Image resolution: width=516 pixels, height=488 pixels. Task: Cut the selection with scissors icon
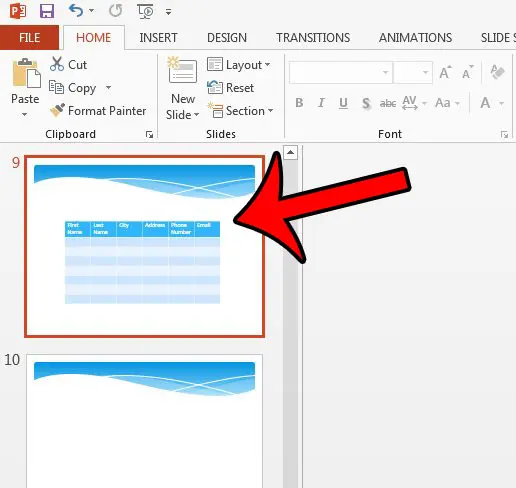68,64
